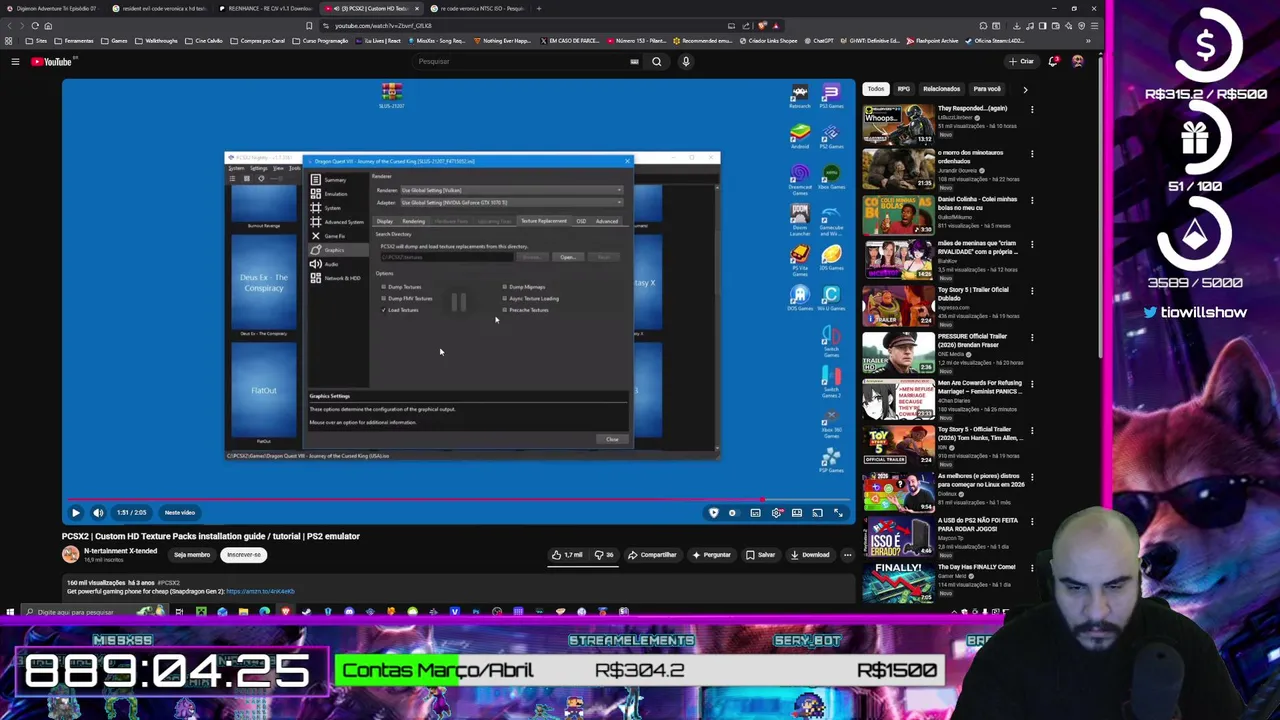Click the Brave Shields icon in the address bar
The image size is (1280, 720).
click(x=763, y=26)
